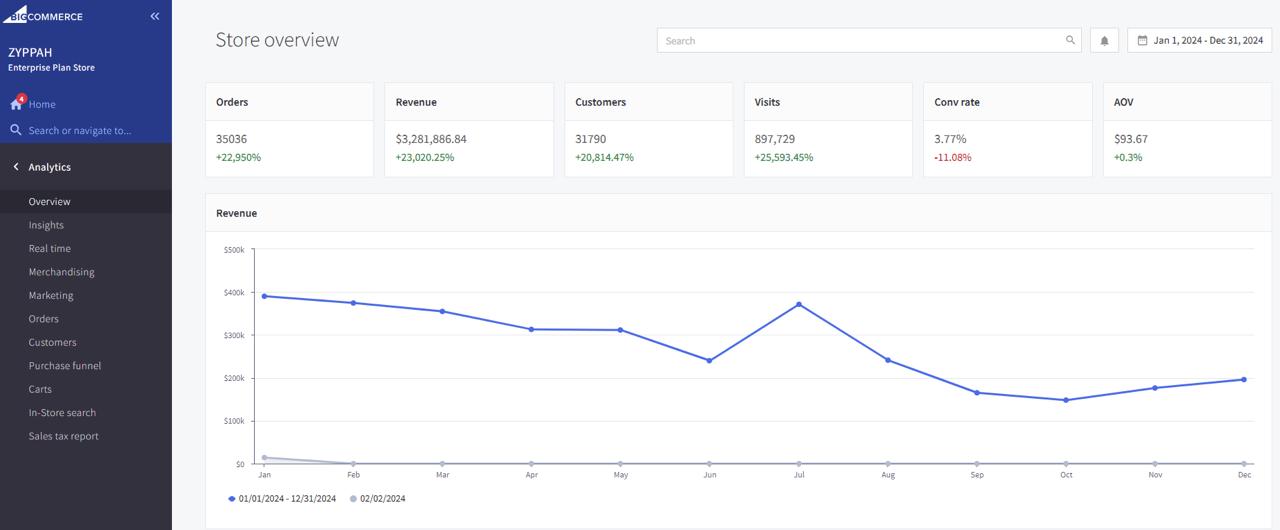The height and width of the screenshot is (530, 1280).
Task: Open In-Store search report
Action: 86,413
